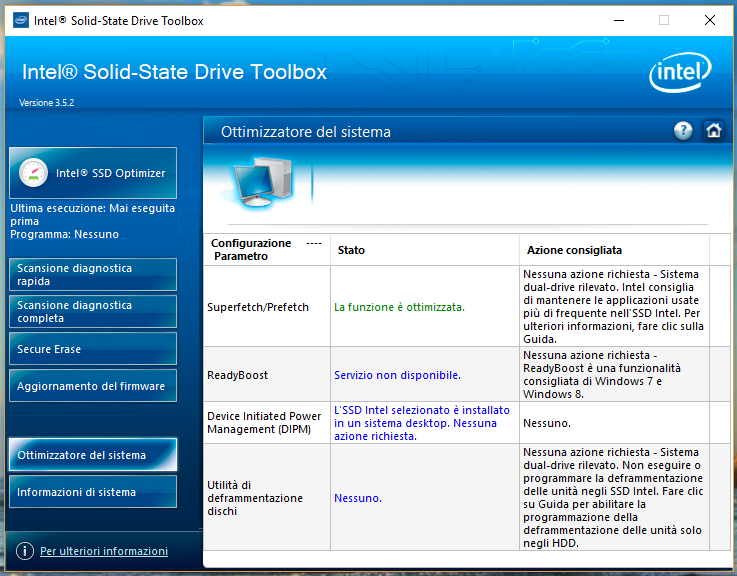This screenshot has height=576, width=737.
Task: Select Ottimizzatore del sistema in sidebar
Action: 93,455
